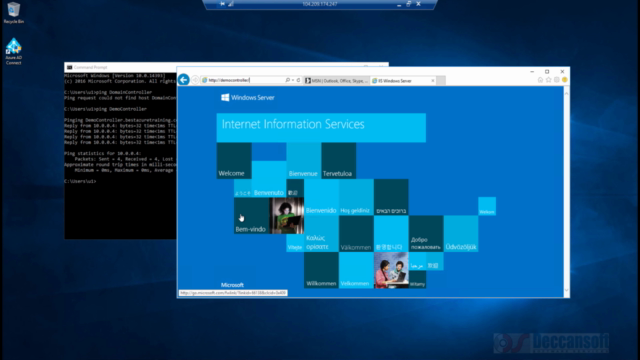The image size is (640, 360).
Task: Select the IIS Windows Server tab
Action: pyautogui.click(x=399, y=81)
